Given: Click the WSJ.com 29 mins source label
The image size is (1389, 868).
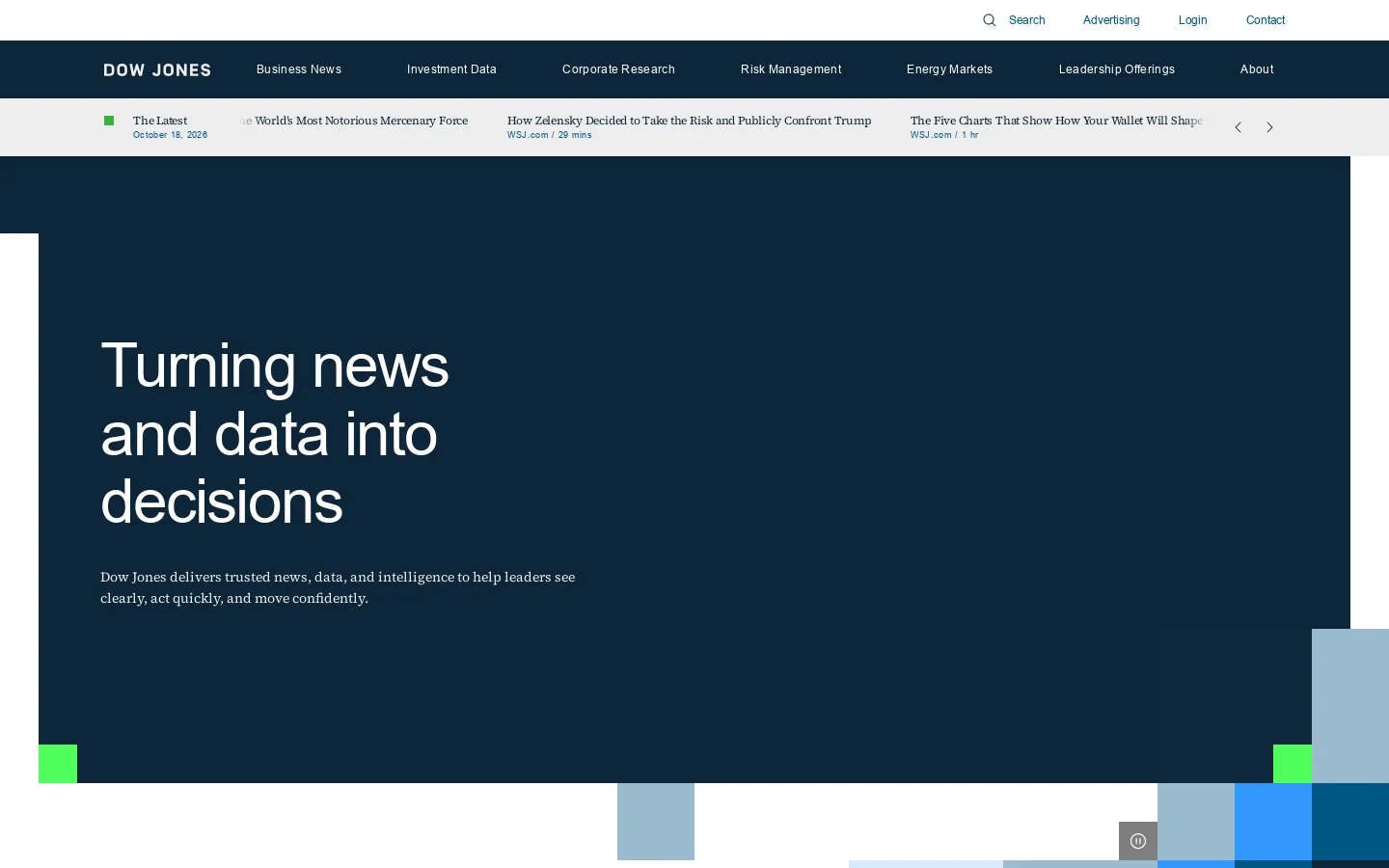Looking at the screenshot, I should click(550, 135).
